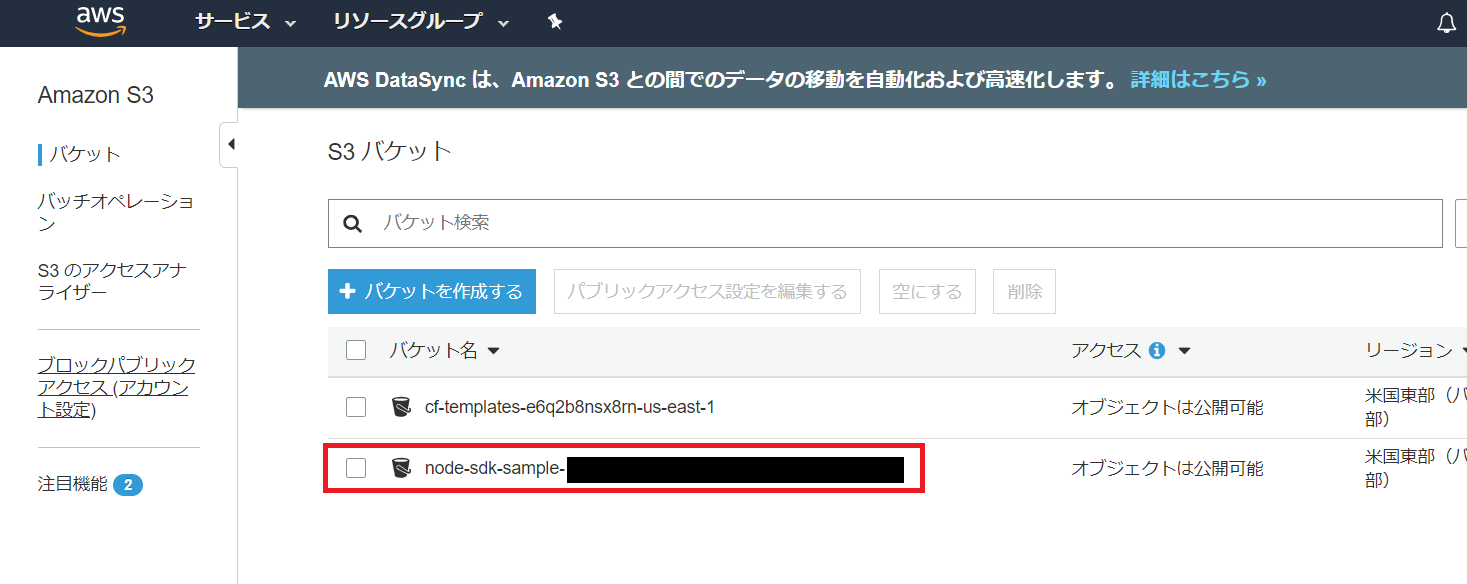Click パブリックアクセス設定を編集する button
Screen dimensions: 1467x584
coord(707,291)
